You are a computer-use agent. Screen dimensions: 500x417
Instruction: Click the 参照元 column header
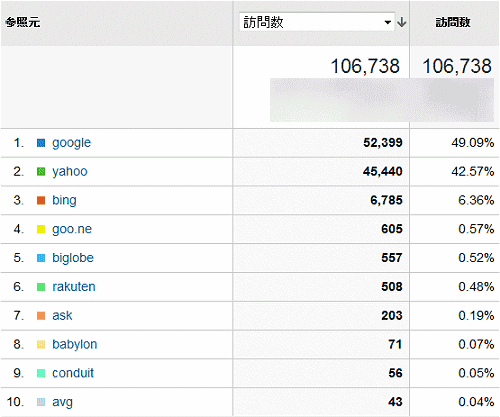tap(23, 22)
